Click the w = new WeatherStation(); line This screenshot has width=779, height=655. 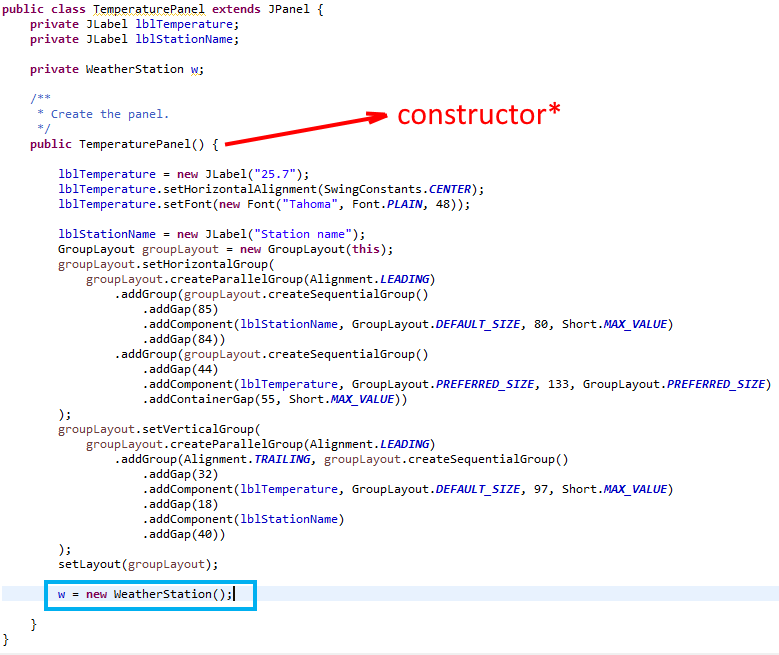[145, 594]
